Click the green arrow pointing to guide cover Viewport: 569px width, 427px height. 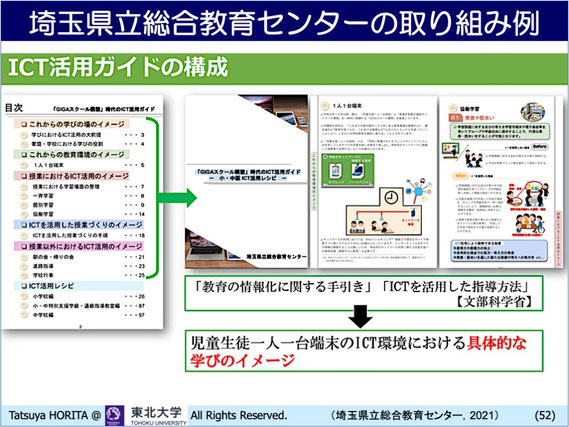tap(178, 198)
